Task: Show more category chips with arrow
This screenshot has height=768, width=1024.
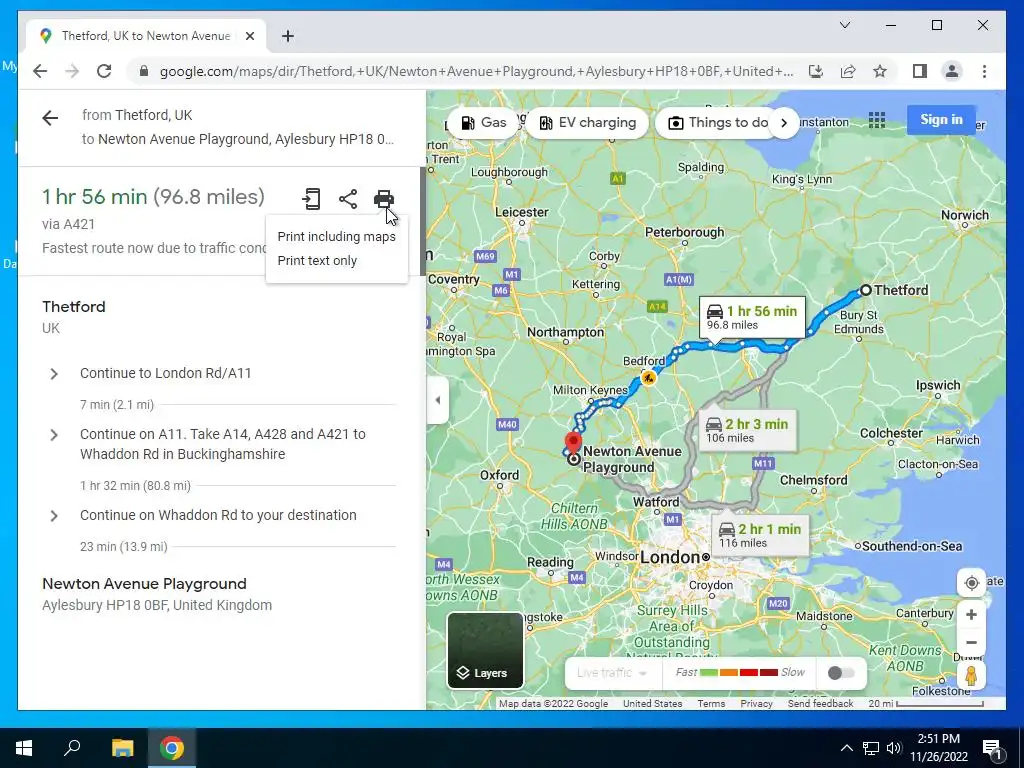Action: point(784,123)
